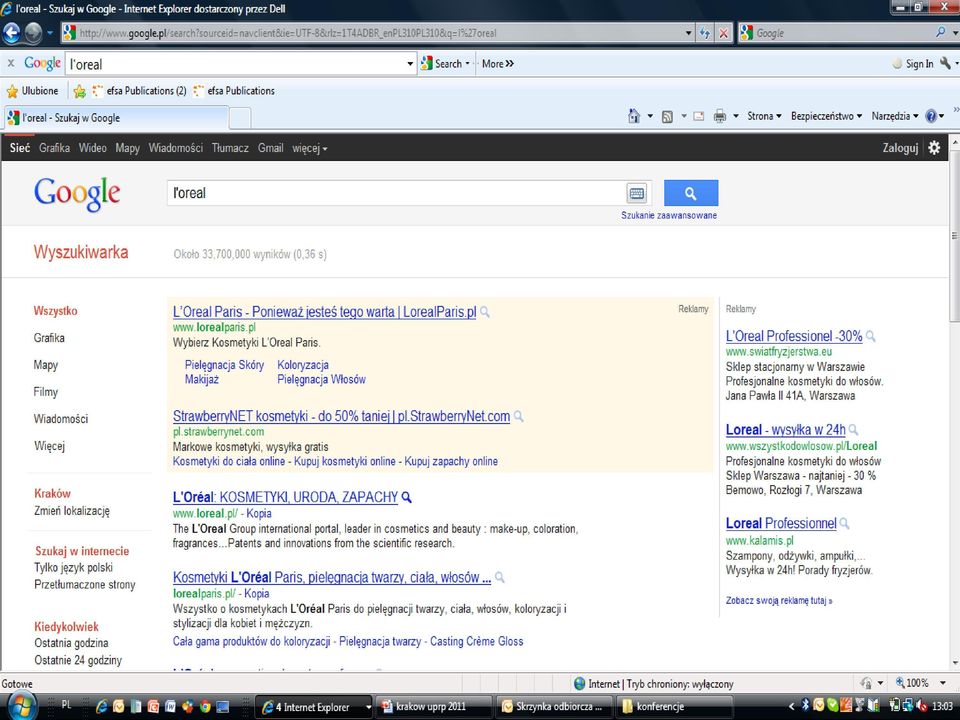This screenshot has width=960, height=720.
Task: Click the efsa Publications (2) favorite
Action: [x=140, y=91]
